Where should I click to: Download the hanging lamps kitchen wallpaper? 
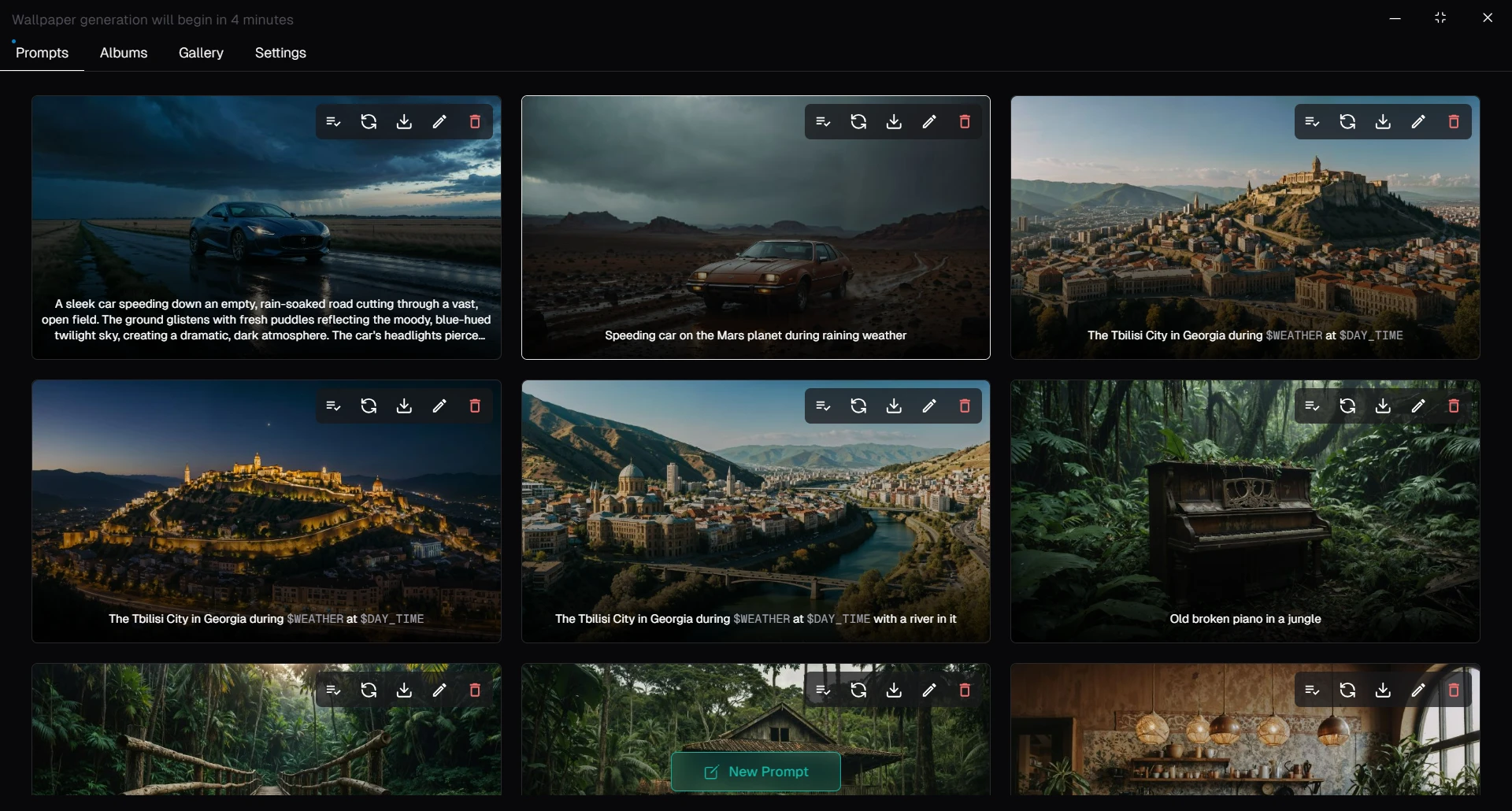pyautogui.click(x=1383, y=691)
